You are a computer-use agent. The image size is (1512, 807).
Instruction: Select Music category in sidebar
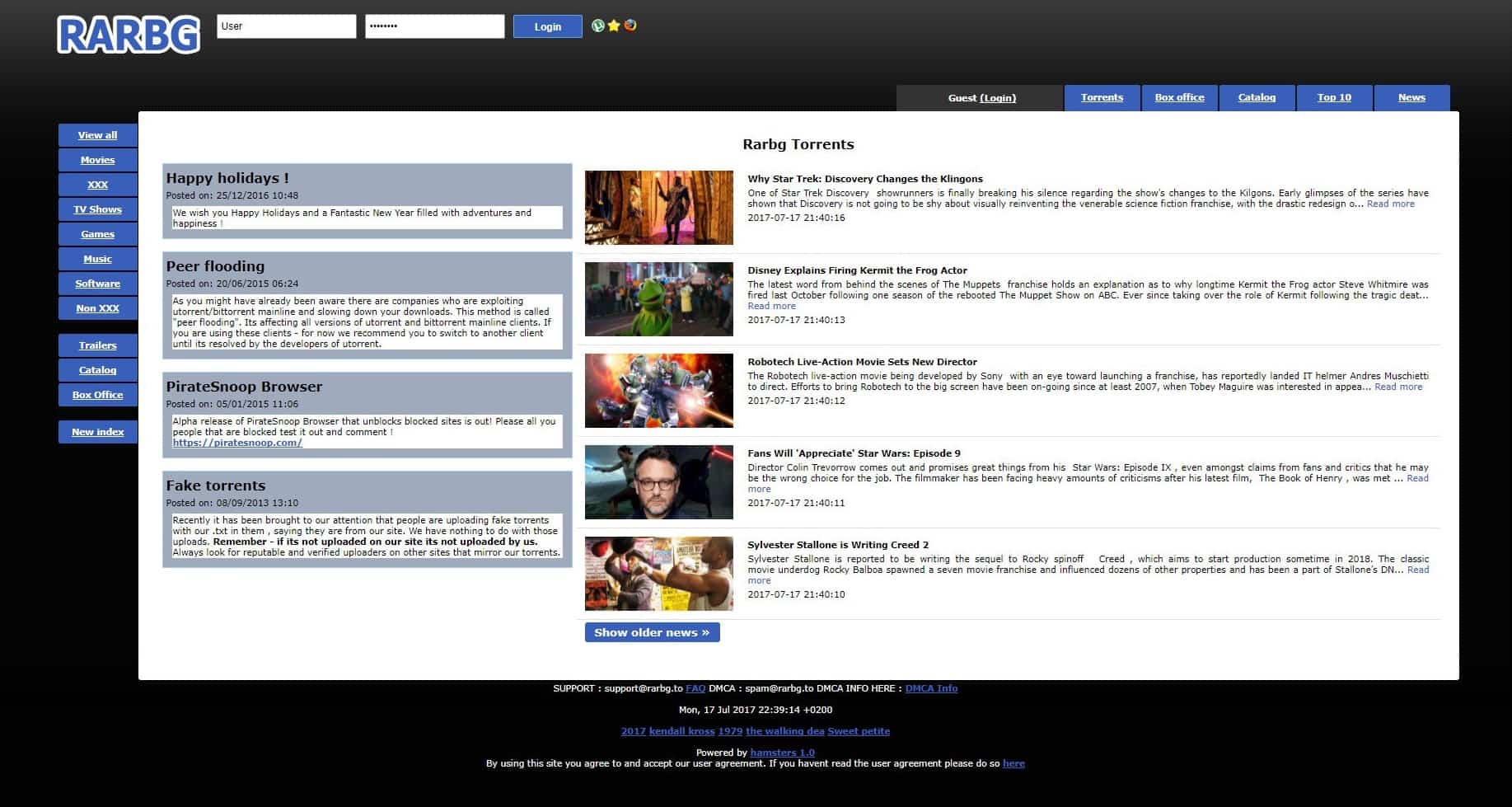point(98,259)
